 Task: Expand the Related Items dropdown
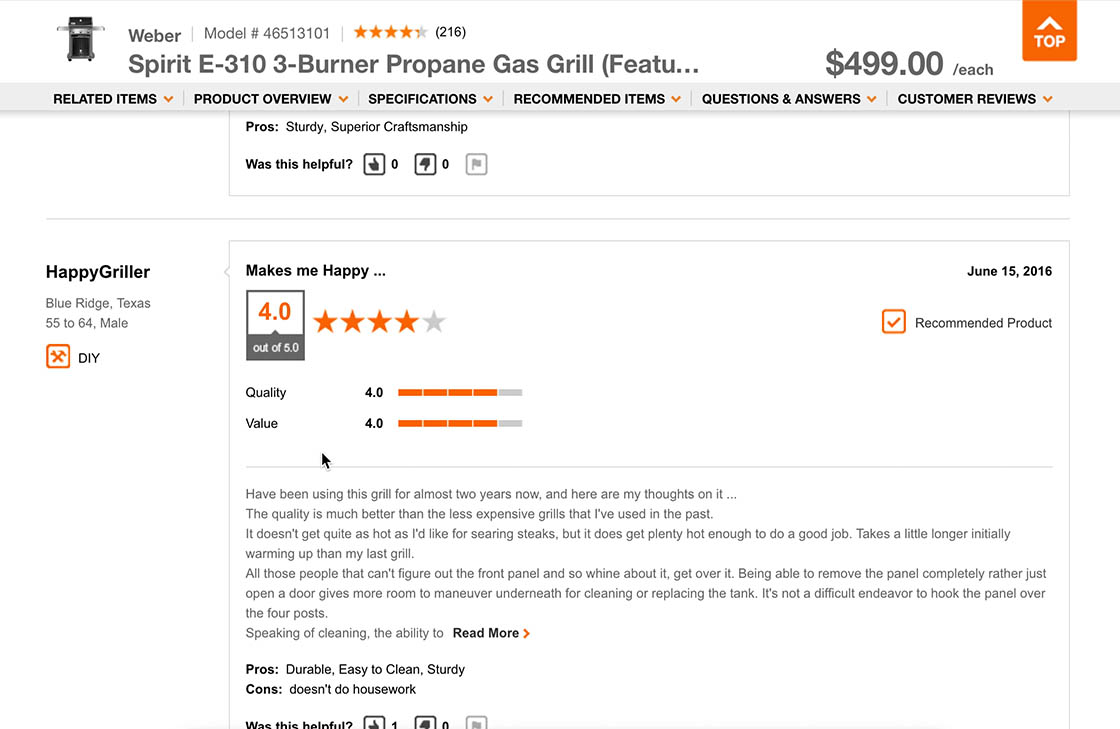pos(113,99)
